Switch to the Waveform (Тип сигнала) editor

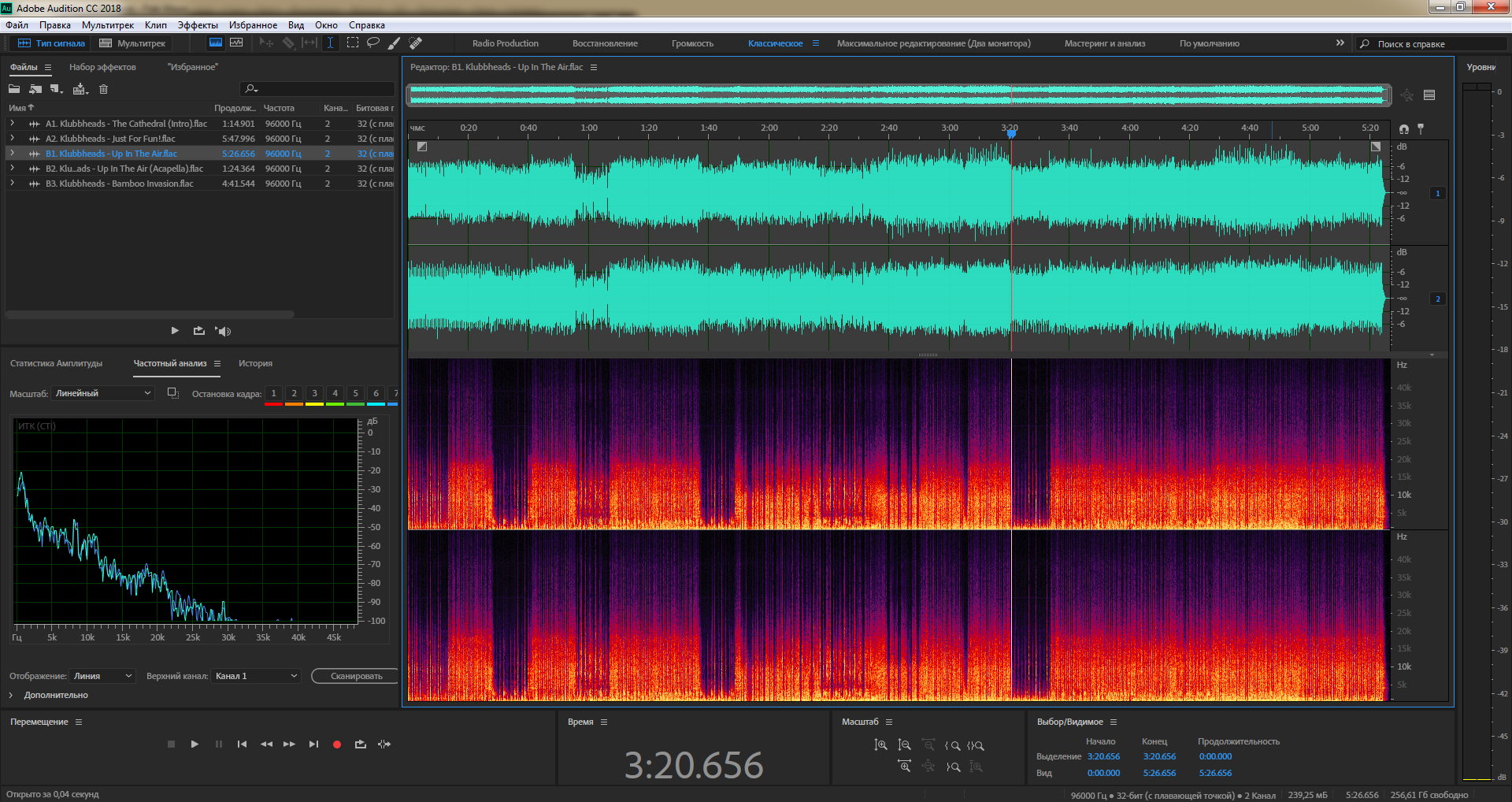51,43
